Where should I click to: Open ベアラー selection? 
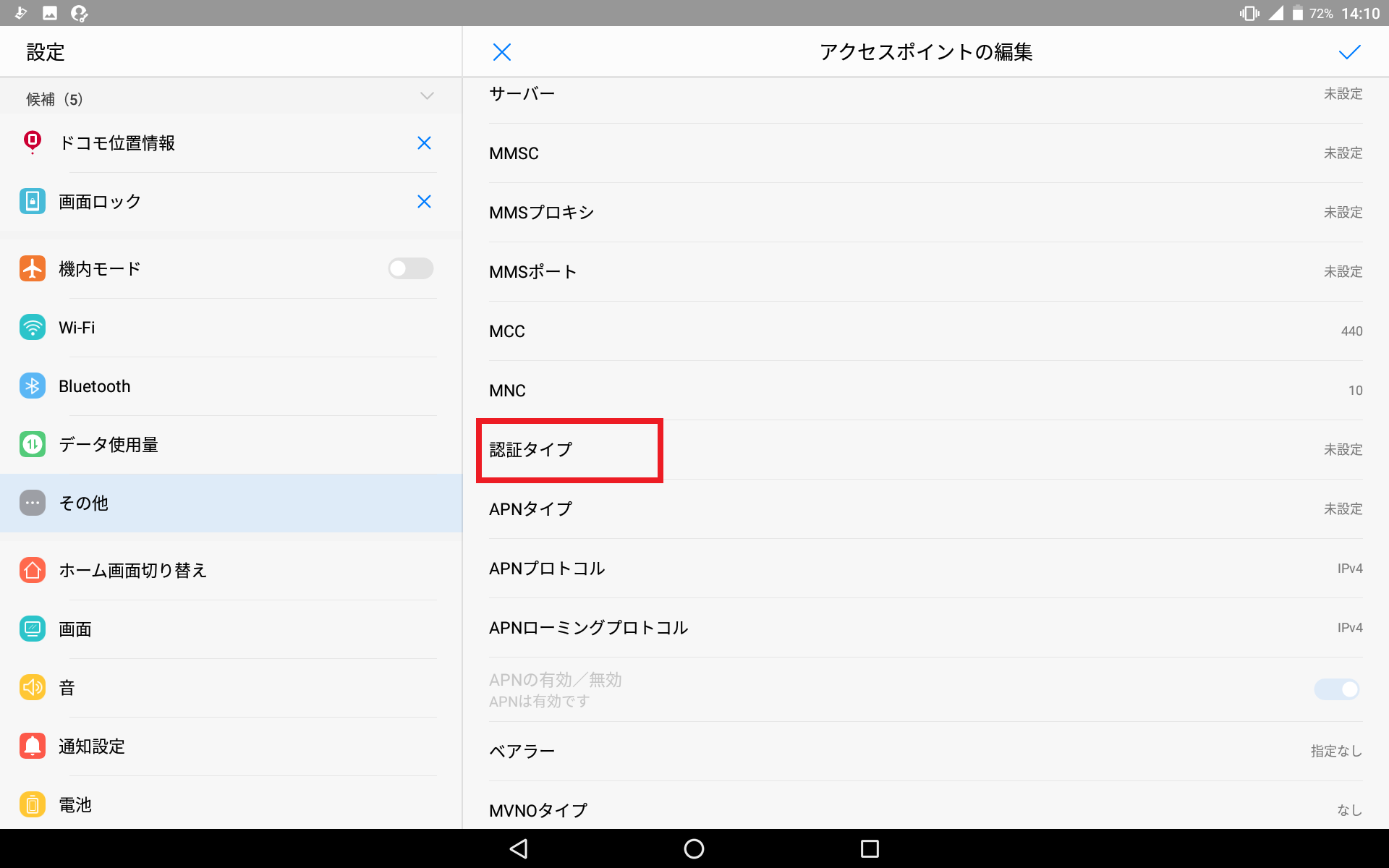[x=925, y=752]
